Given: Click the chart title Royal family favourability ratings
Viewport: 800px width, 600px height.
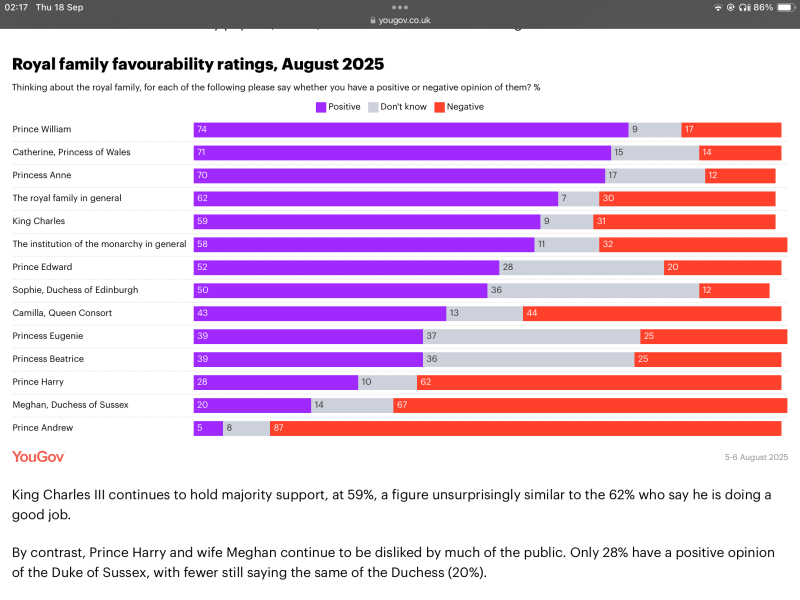Looking at the screenshot, I should [x=198, y=65].
